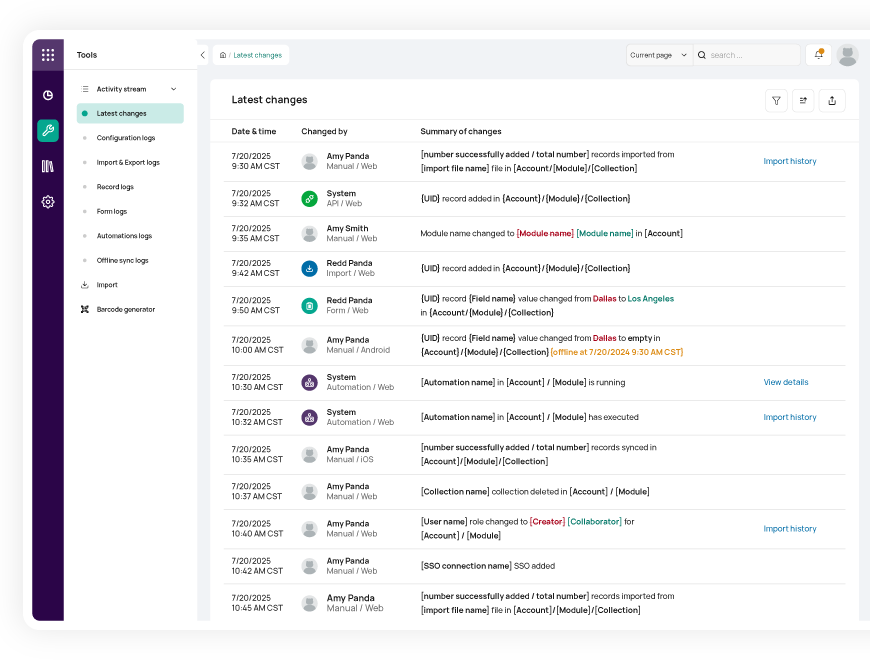
Task: Select Latest changes in the Tools menu
Action: [130, 113]
